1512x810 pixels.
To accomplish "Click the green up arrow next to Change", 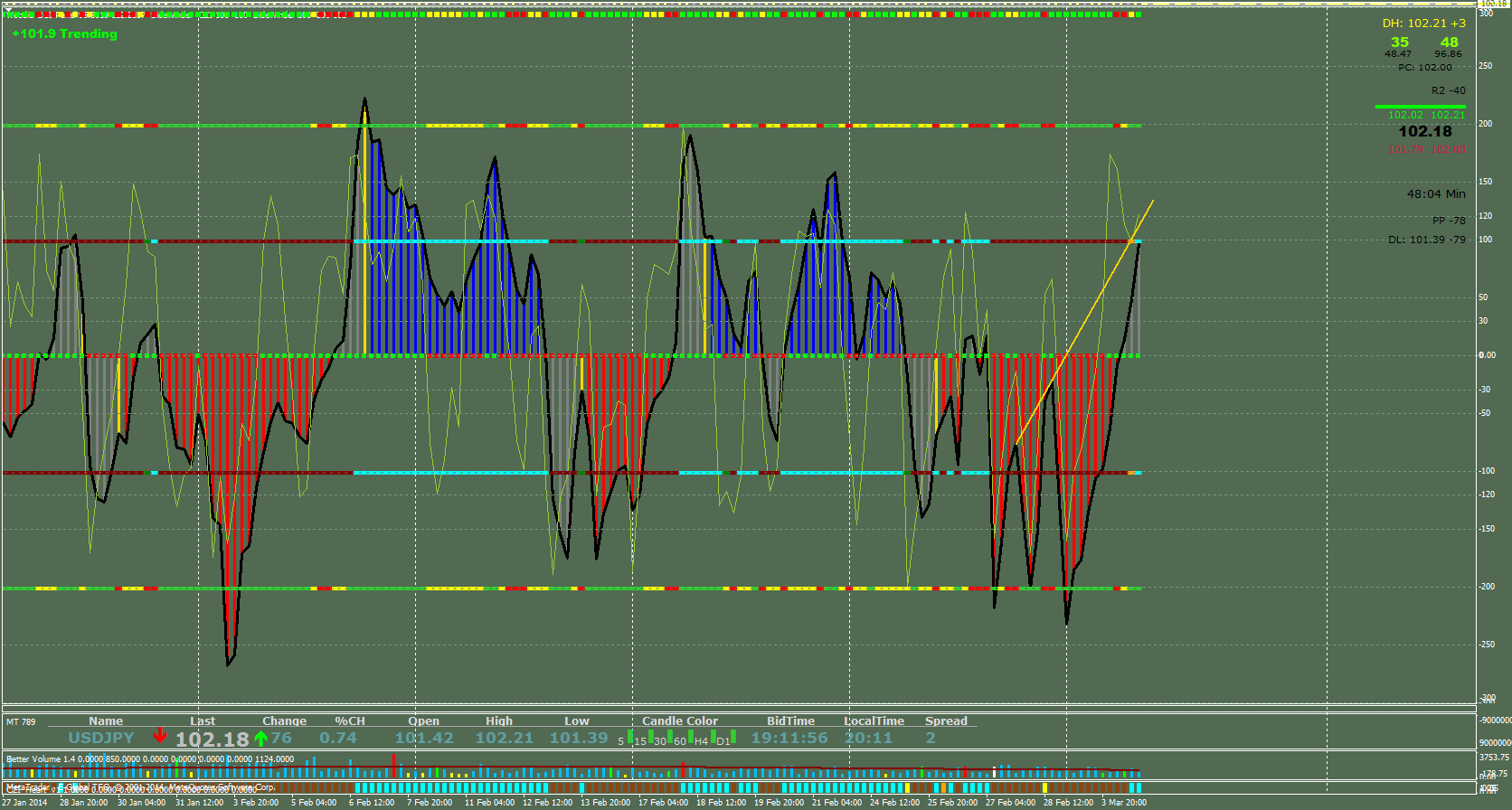I will (260, 739).
